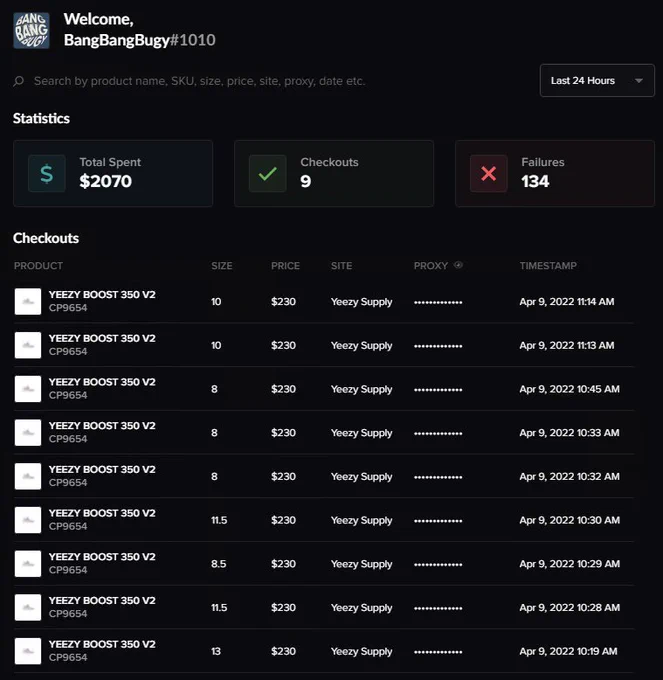Image resolution: width=663 pixels, height=680 pixels.
Task: Click YEEZY BOOST 350 V2 in 10:29 AM row
Action: tap(102, 557)
